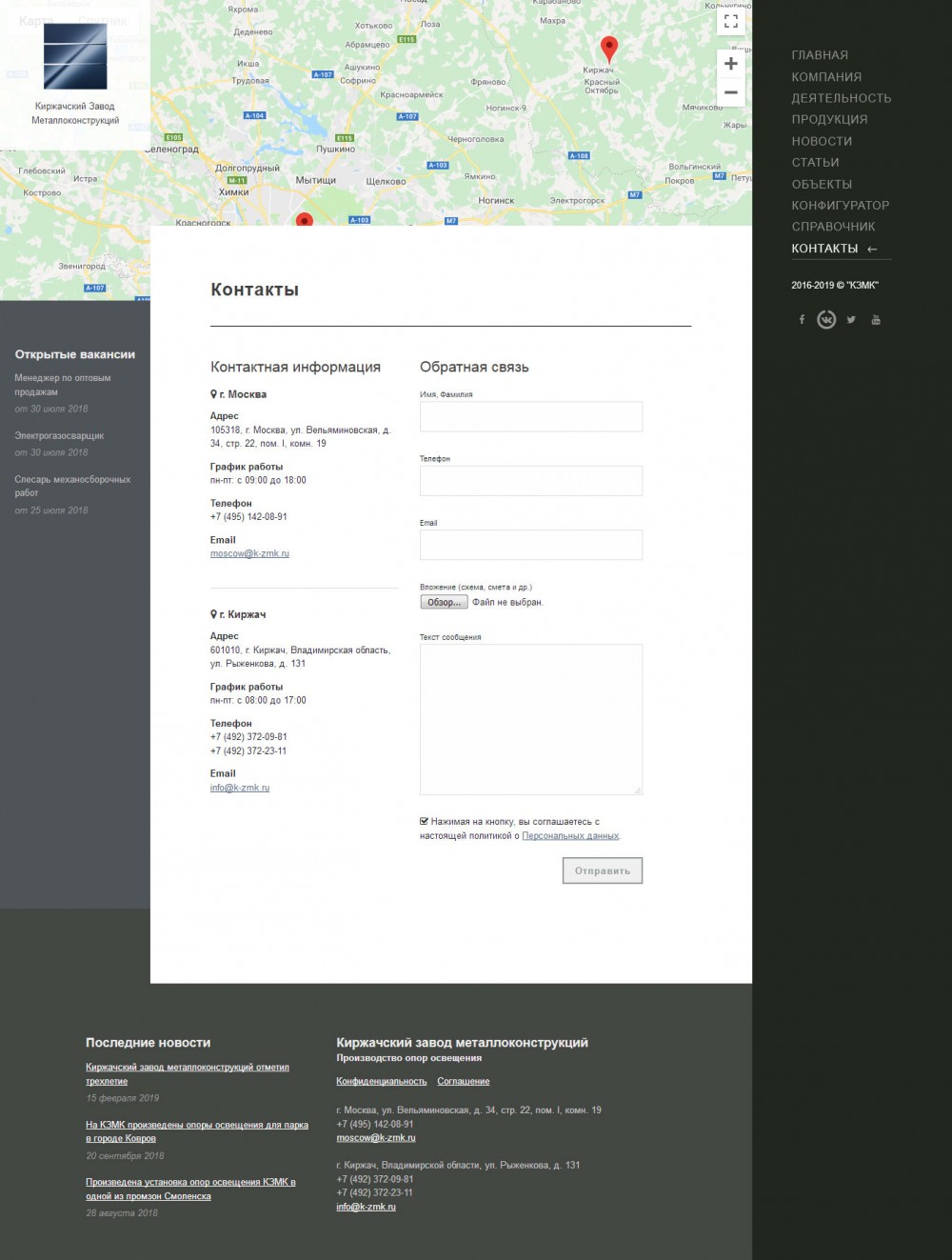
Task: Click the Файл не выбран label
Action: point(507,603)
